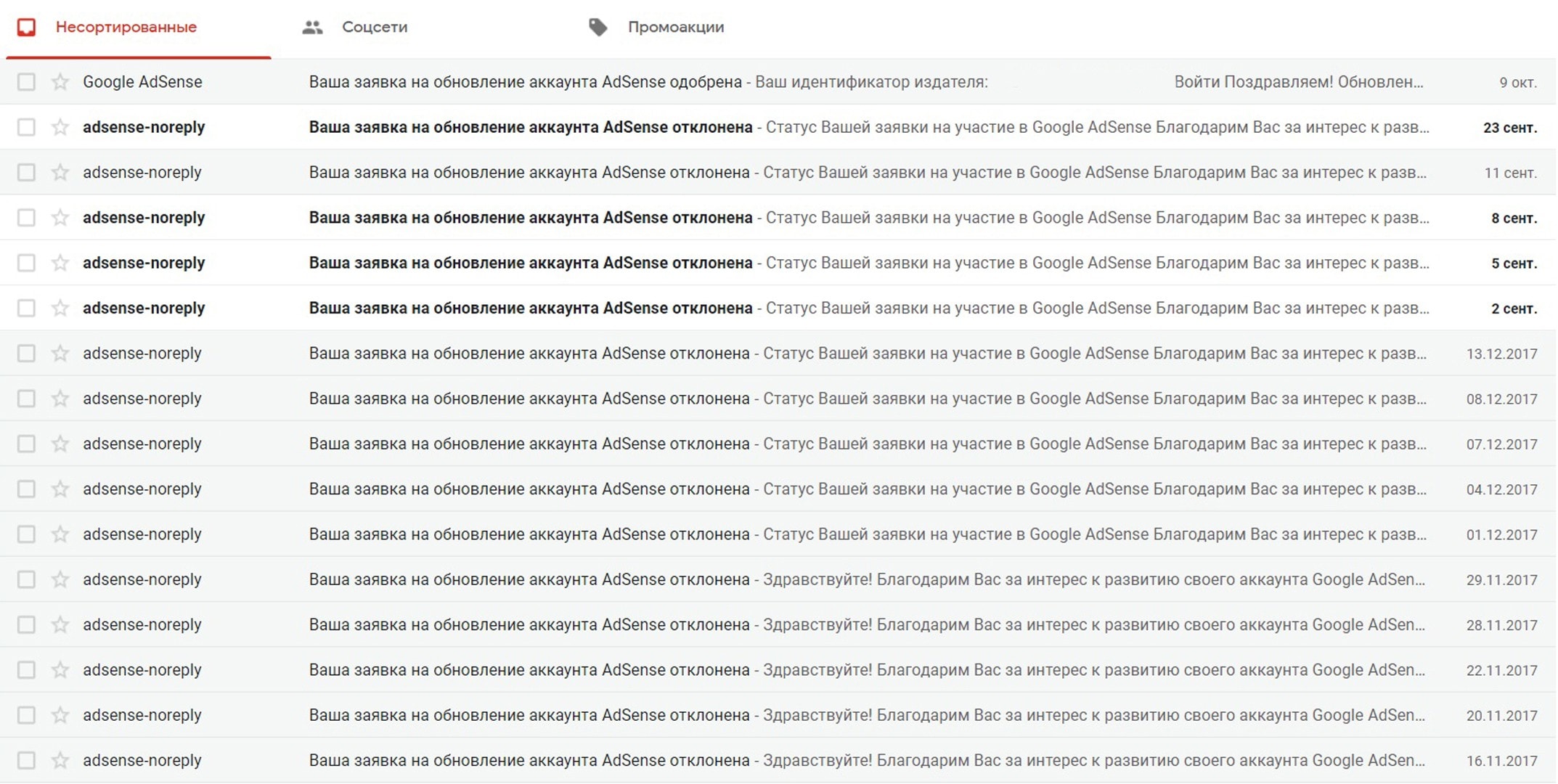Star the adsense-noreply email dated 23 сент.
The width and height of the screenshot is (1558, 784).
[60, 127]
